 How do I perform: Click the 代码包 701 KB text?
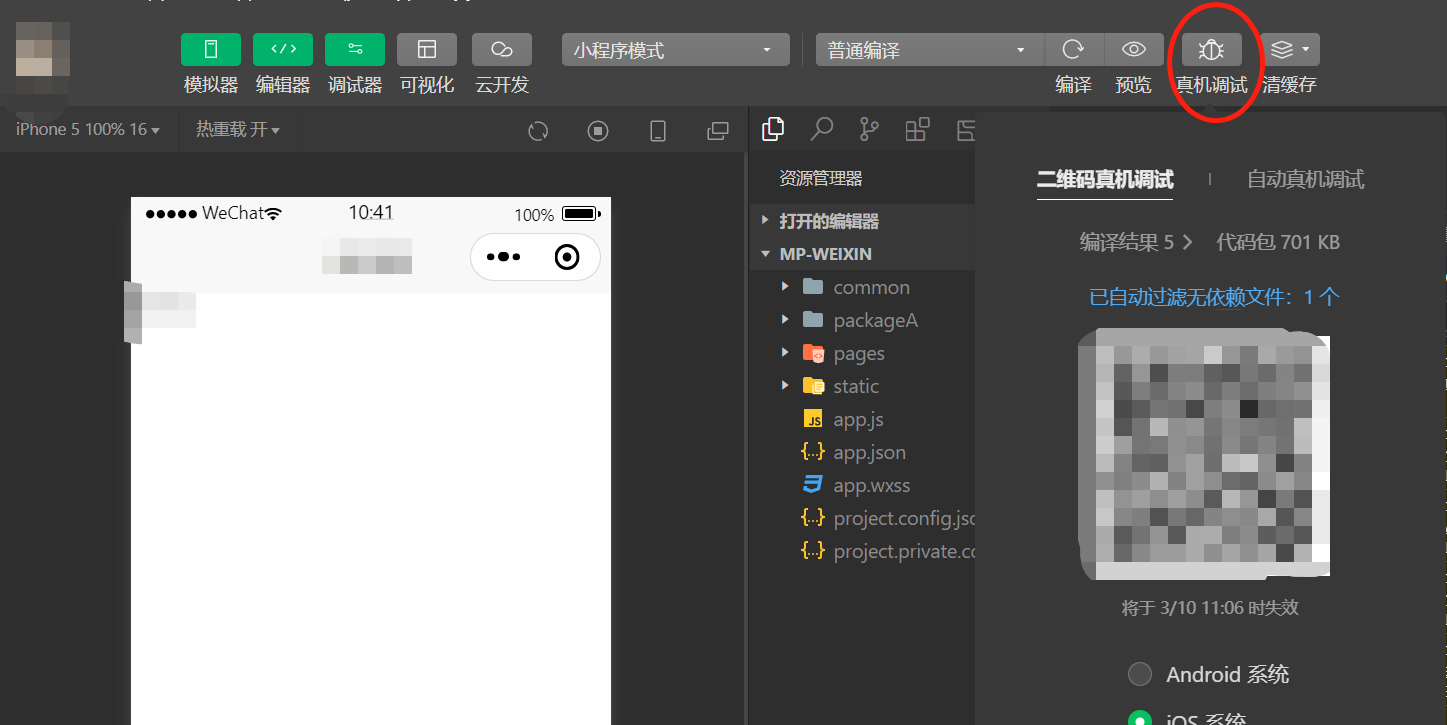click(x=1278, y=242)
